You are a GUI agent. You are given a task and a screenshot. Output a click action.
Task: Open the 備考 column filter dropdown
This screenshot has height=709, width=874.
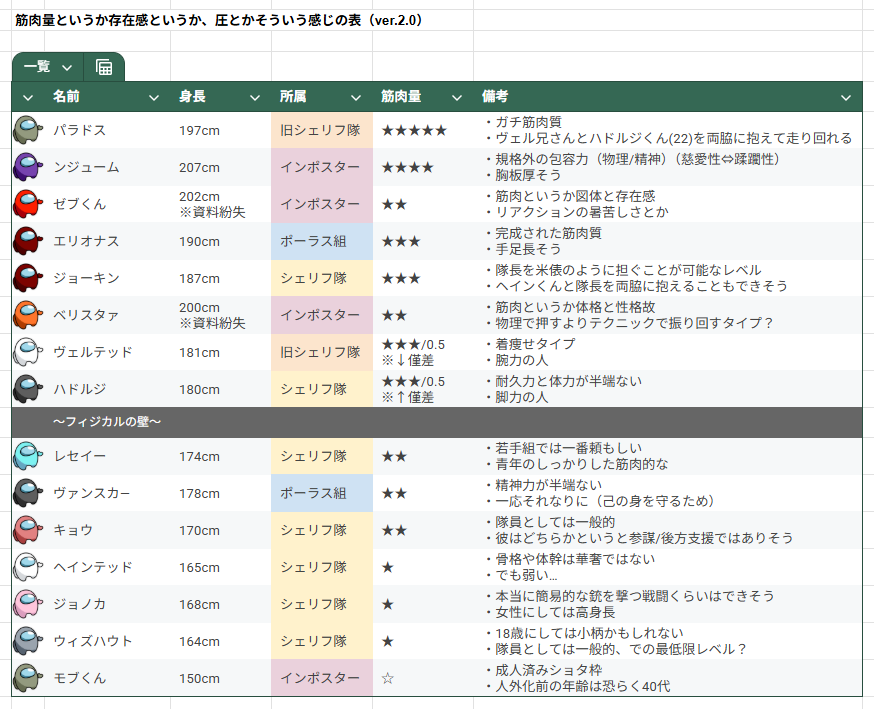coord(846,98)
